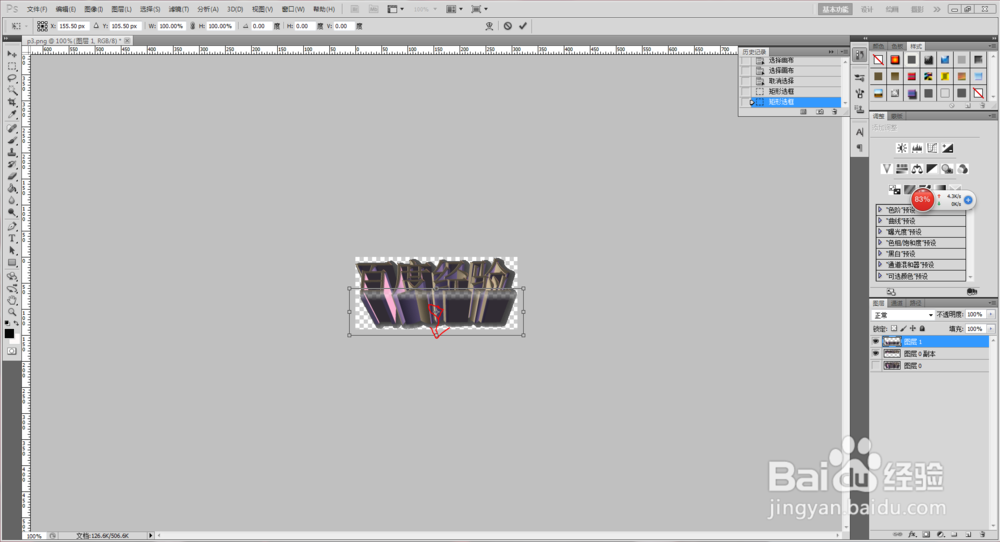The image size is (1000, 542).
Task: Select the Zoom tool
Action: coord(11,312)
